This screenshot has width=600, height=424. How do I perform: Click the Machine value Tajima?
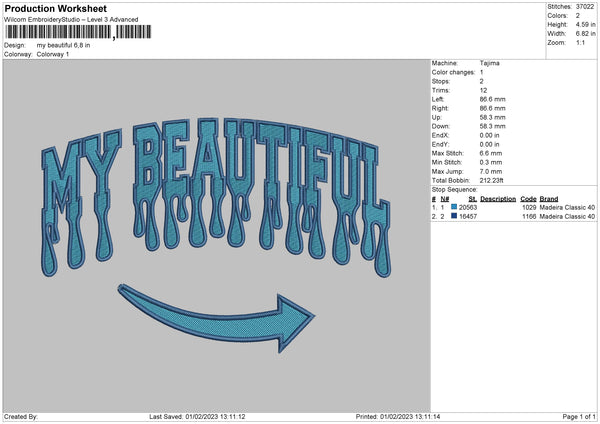pyautogui.click(x=490, y=63)
